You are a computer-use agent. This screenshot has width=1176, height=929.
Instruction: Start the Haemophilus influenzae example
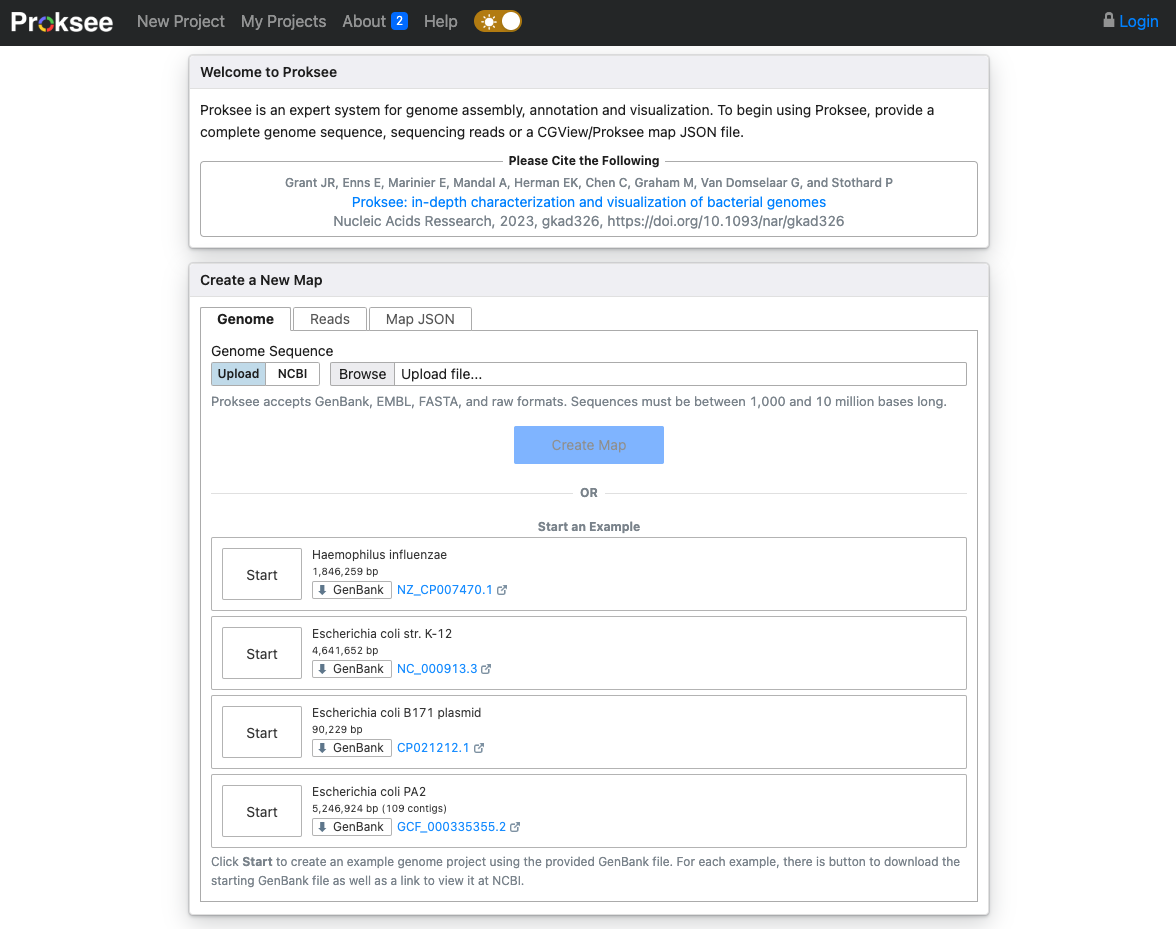point(262,575)
